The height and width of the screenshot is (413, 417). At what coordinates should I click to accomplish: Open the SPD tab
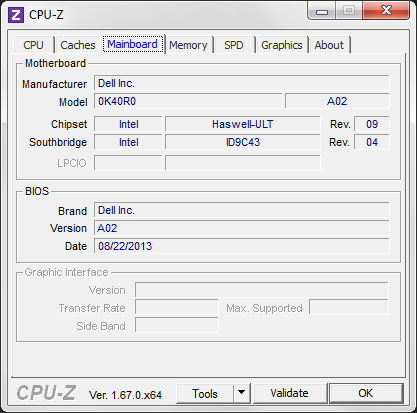[234, 45]
